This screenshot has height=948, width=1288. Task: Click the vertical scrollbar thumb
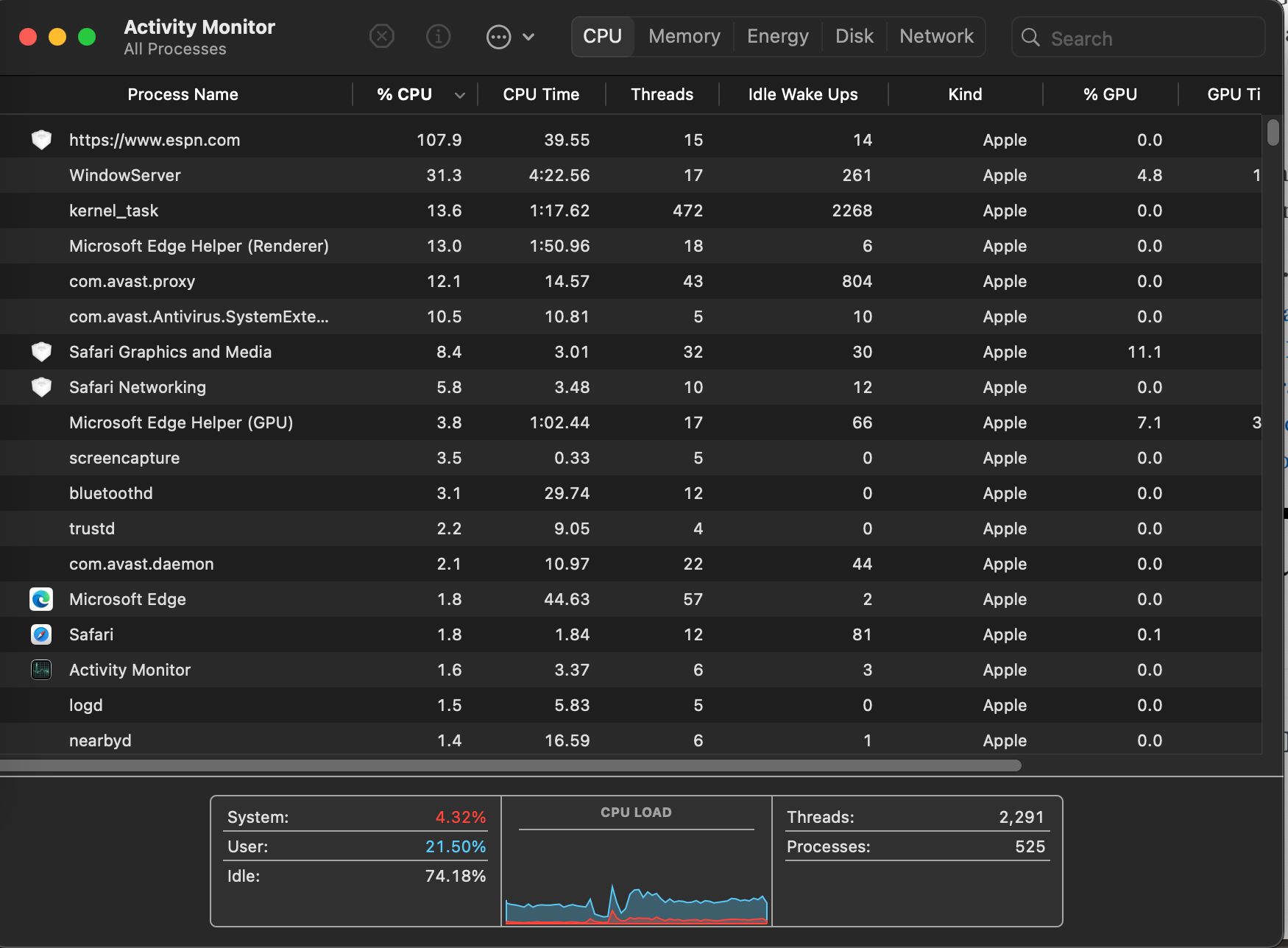1273,132
